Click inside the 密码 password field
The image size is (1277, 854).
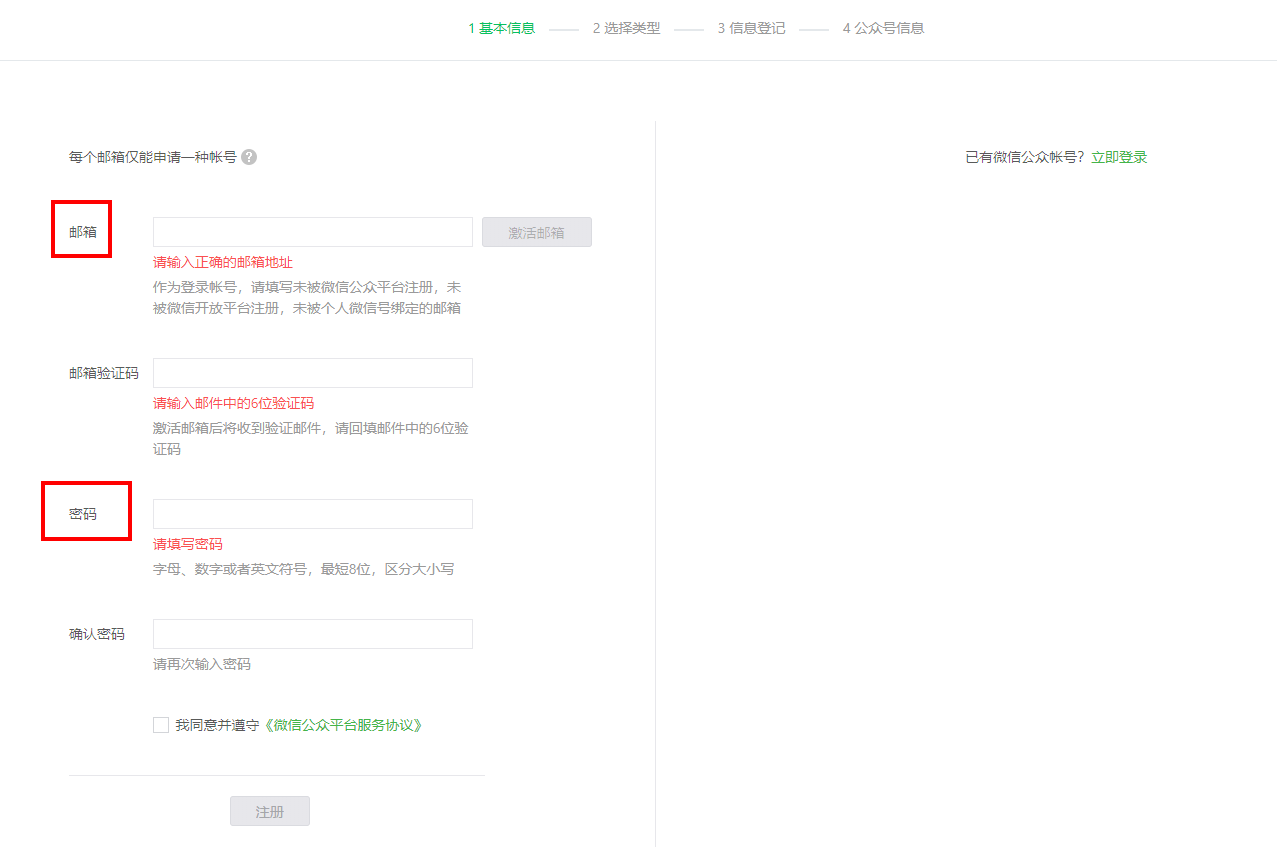tap(311, 513)
